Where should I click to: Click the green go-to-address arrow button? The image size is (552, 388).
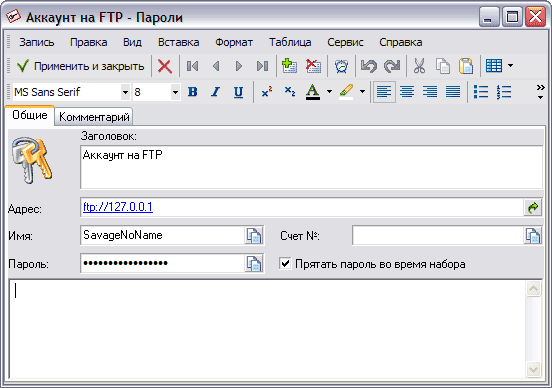pos(533,207)
